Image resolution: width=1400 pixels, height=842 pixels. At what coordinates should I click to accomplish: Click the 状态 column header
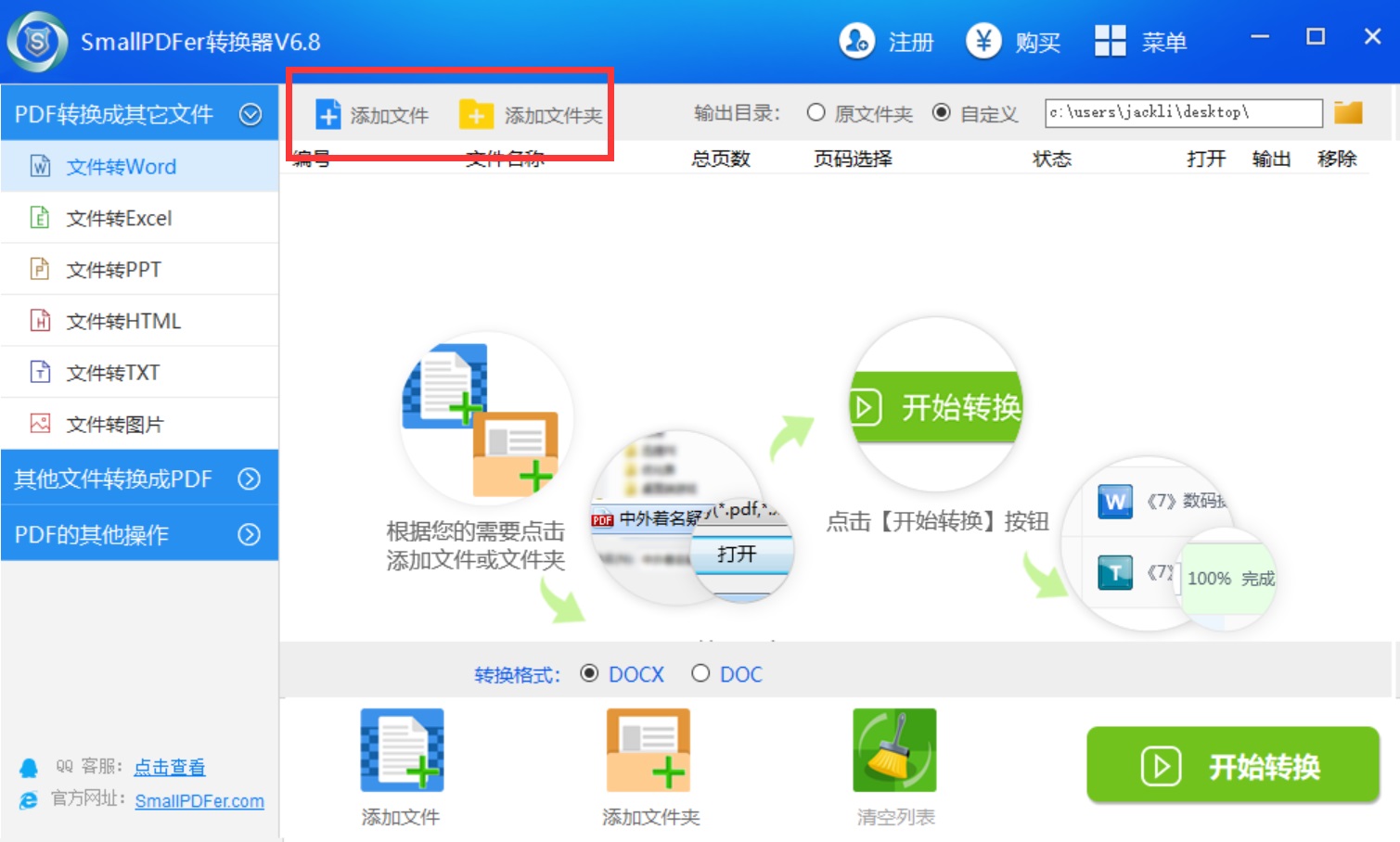click(x=1052, y=159)
